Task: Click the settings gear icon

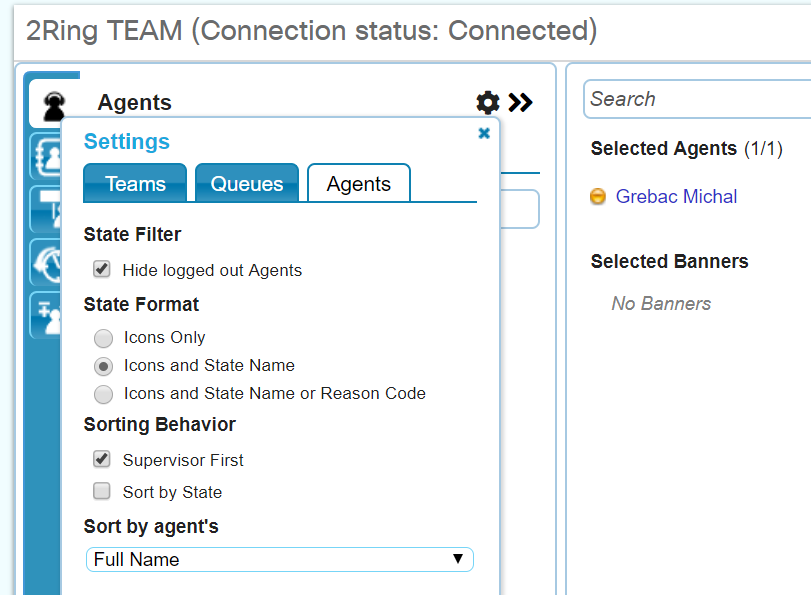Action: [487, 102]
